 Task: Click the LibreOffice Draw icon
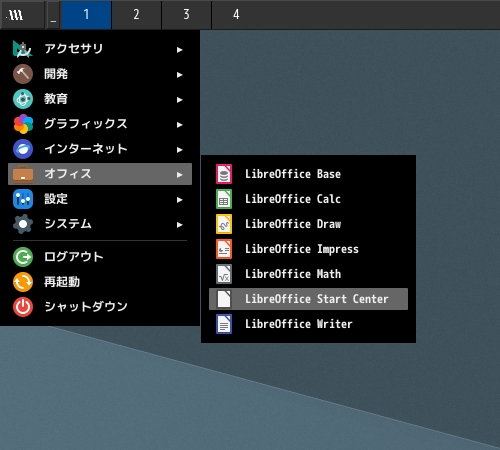pos(224,224)
